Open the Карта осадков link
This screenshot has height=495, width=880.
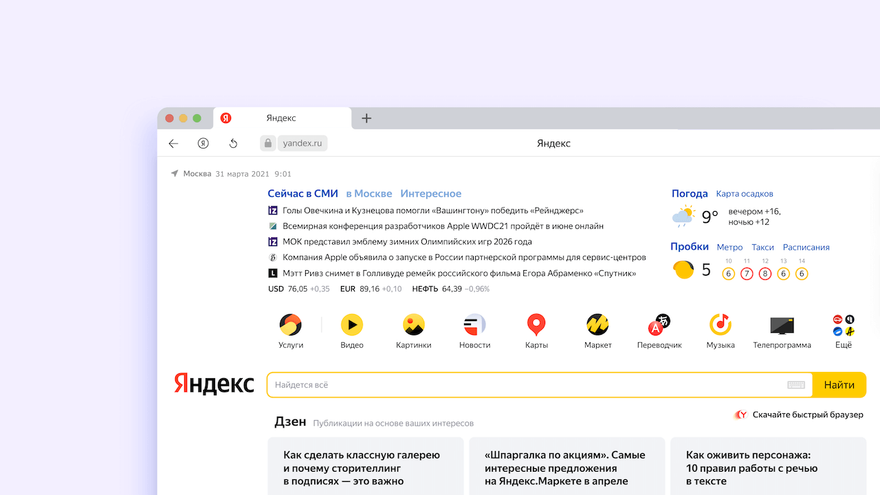[744, 194]
